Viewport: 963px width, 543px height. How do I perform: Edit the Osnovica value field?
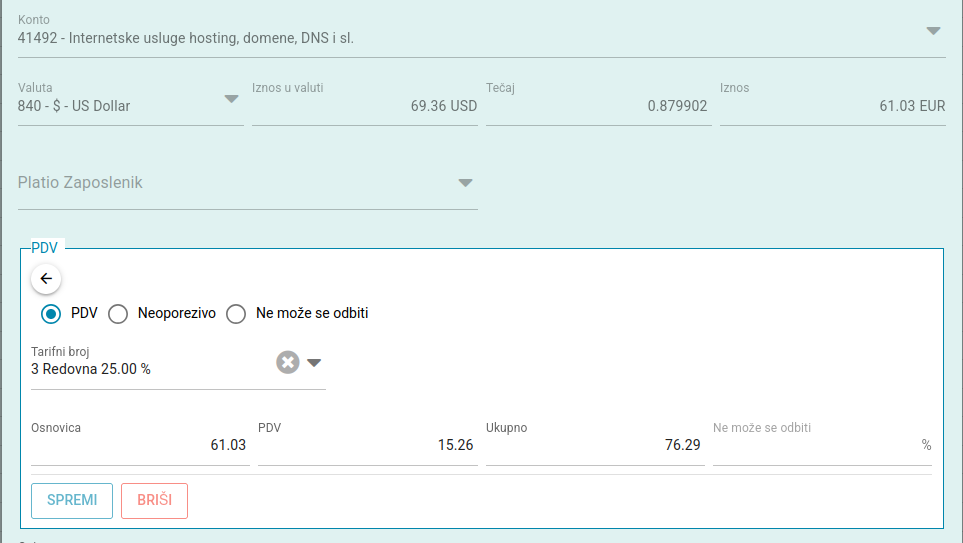[138, 446]
